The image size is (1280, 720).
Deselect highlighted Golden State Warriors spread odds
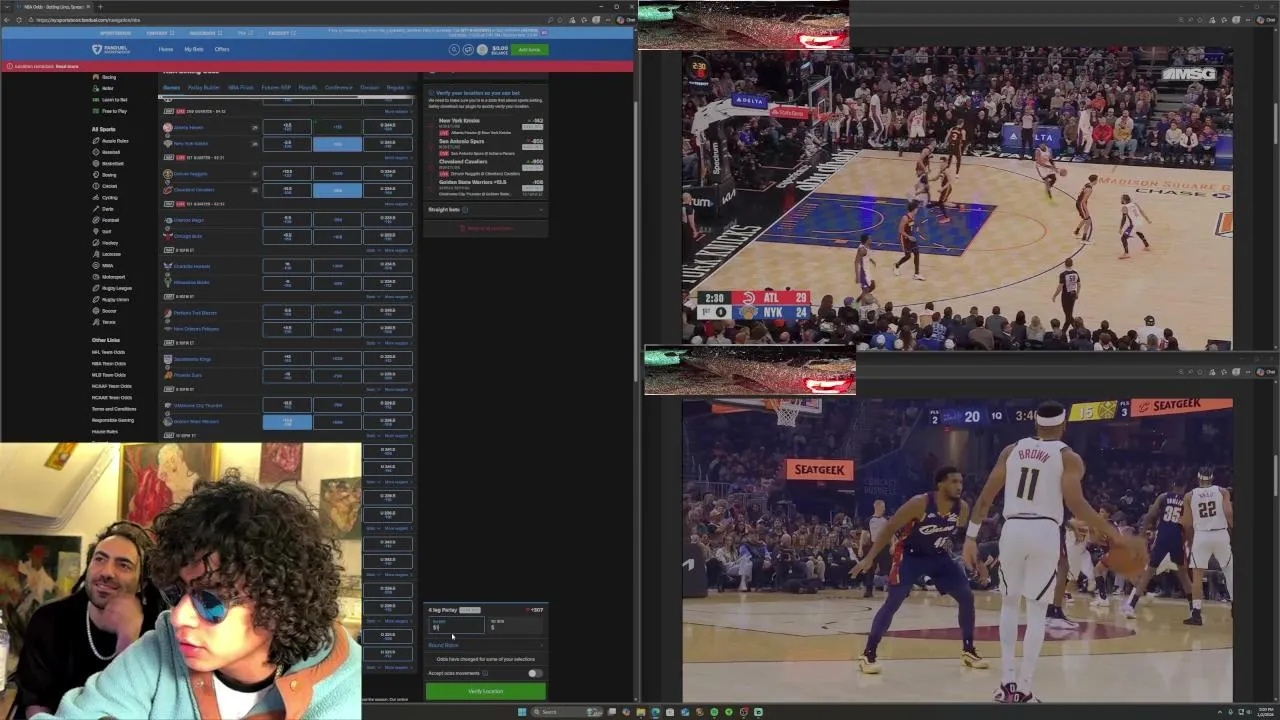287,421
